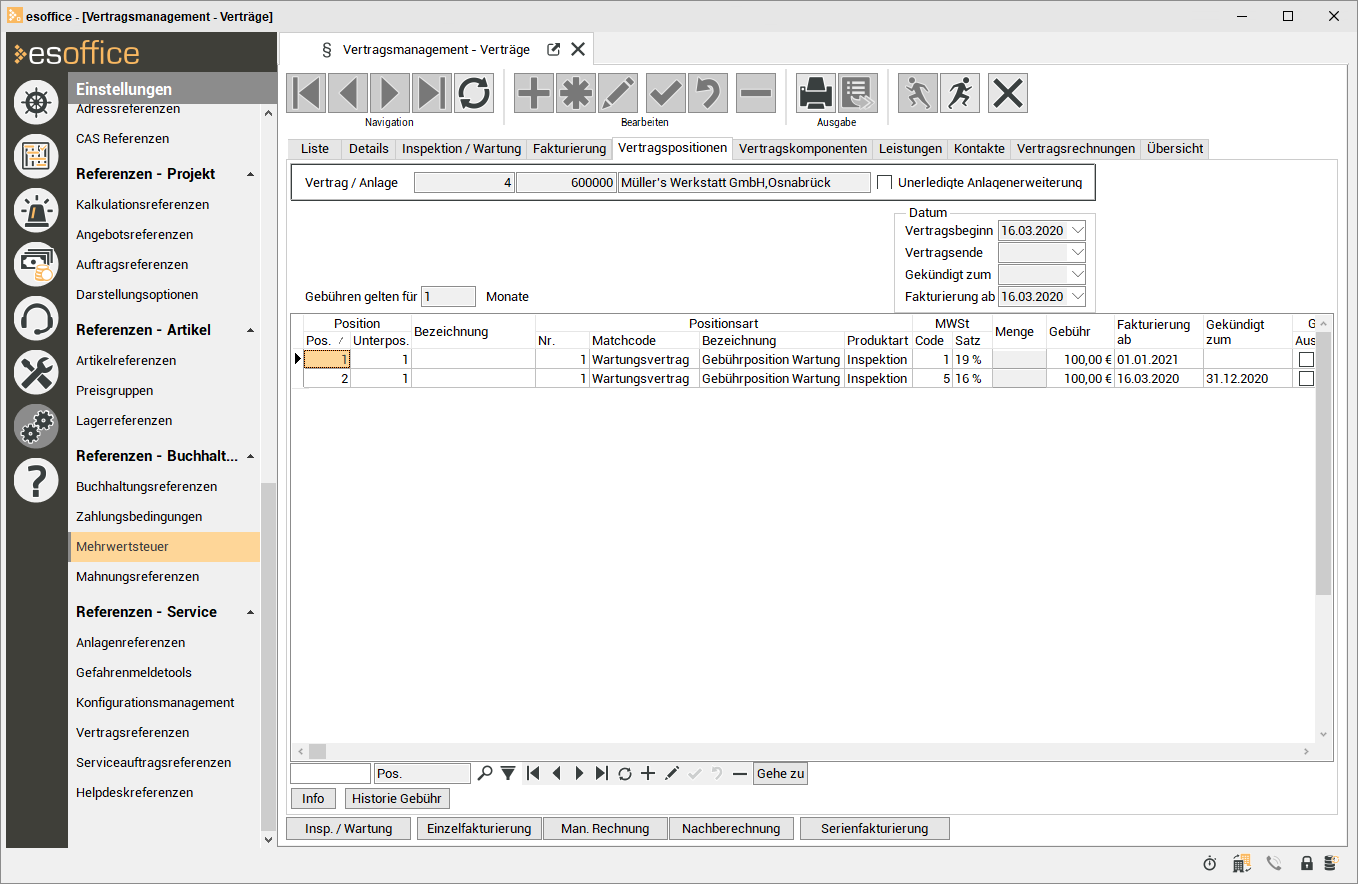Screen dimensions: 1358x895
Task: Click the large X toolbar icon
Action: tap(1008, 93)
